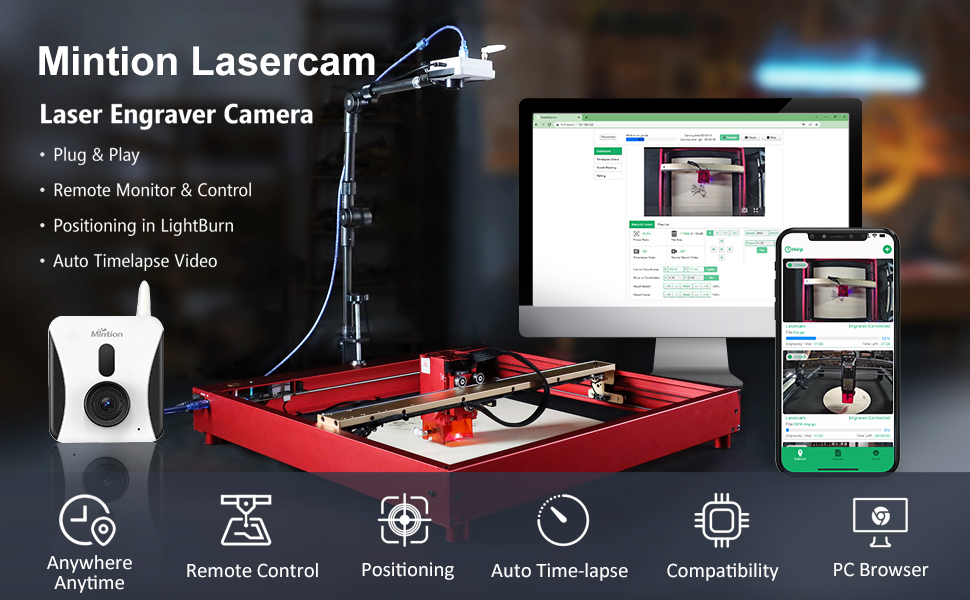This screenshot has height=600, width=970.
Task: Click the center home button of the jog pad
Action: tap(721, 249)
